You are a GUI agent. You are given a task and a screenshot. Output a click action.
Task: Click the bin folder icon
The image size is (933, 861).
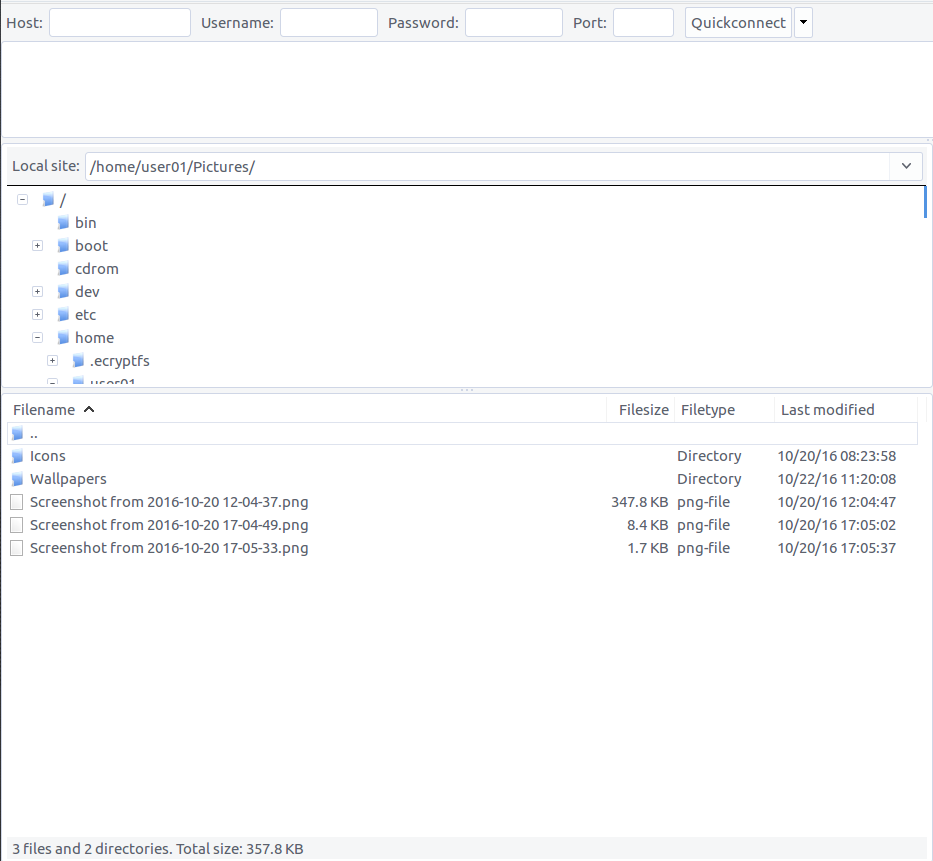pyautogui.click(x=62, y=222)
